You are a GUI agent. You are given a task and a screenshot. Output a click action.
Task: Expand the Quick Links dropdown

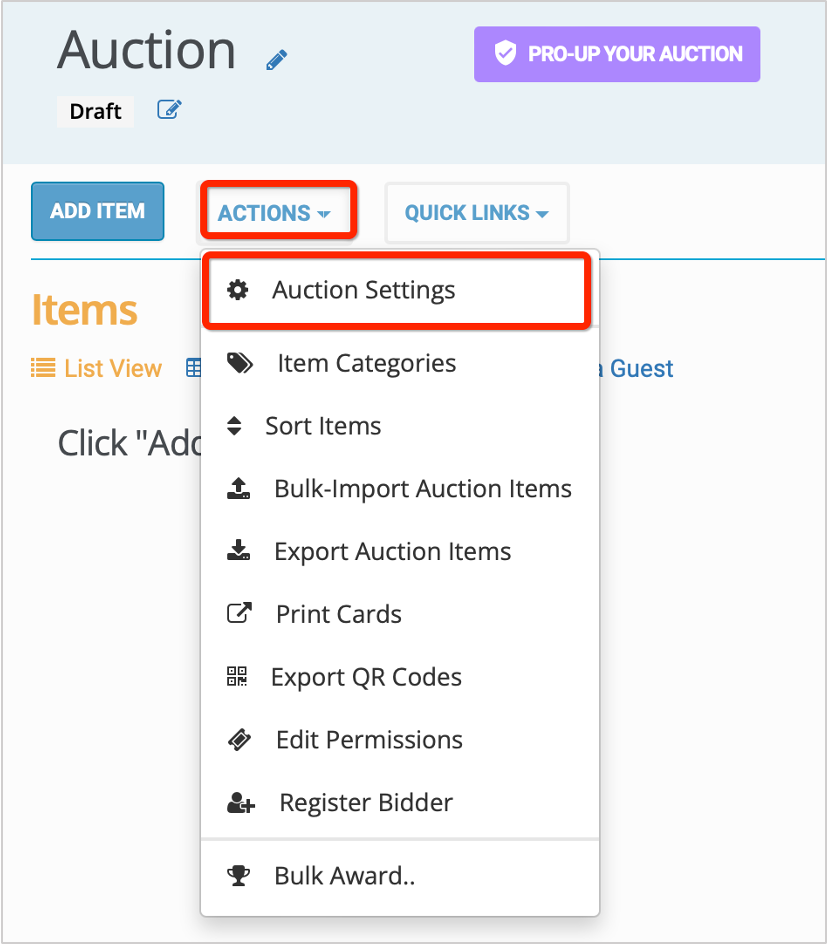(476, 213)
